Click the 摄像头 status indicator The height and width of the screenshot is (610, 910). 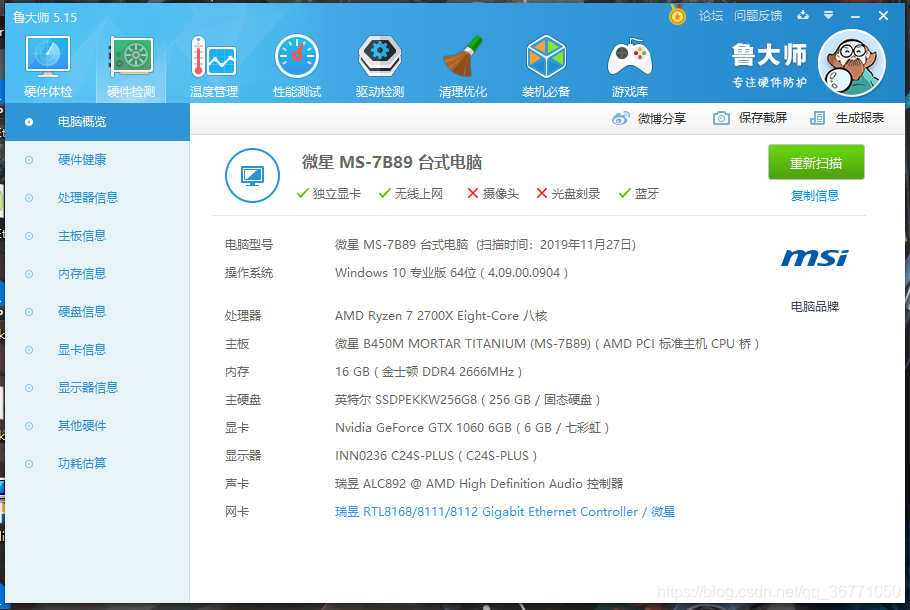(493, 194)
